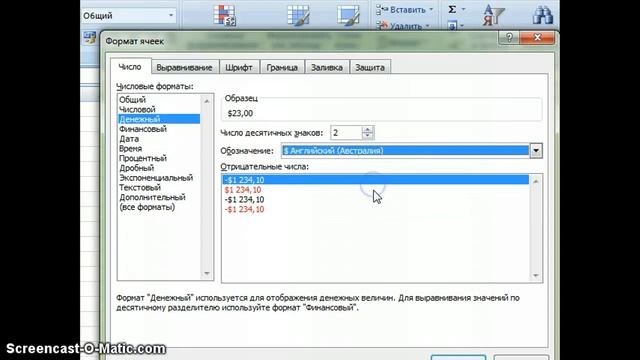Screen dimensions: 640x360
Task: Click the Delete cells button (Удалить)
Action: click(x=402, y=25)
